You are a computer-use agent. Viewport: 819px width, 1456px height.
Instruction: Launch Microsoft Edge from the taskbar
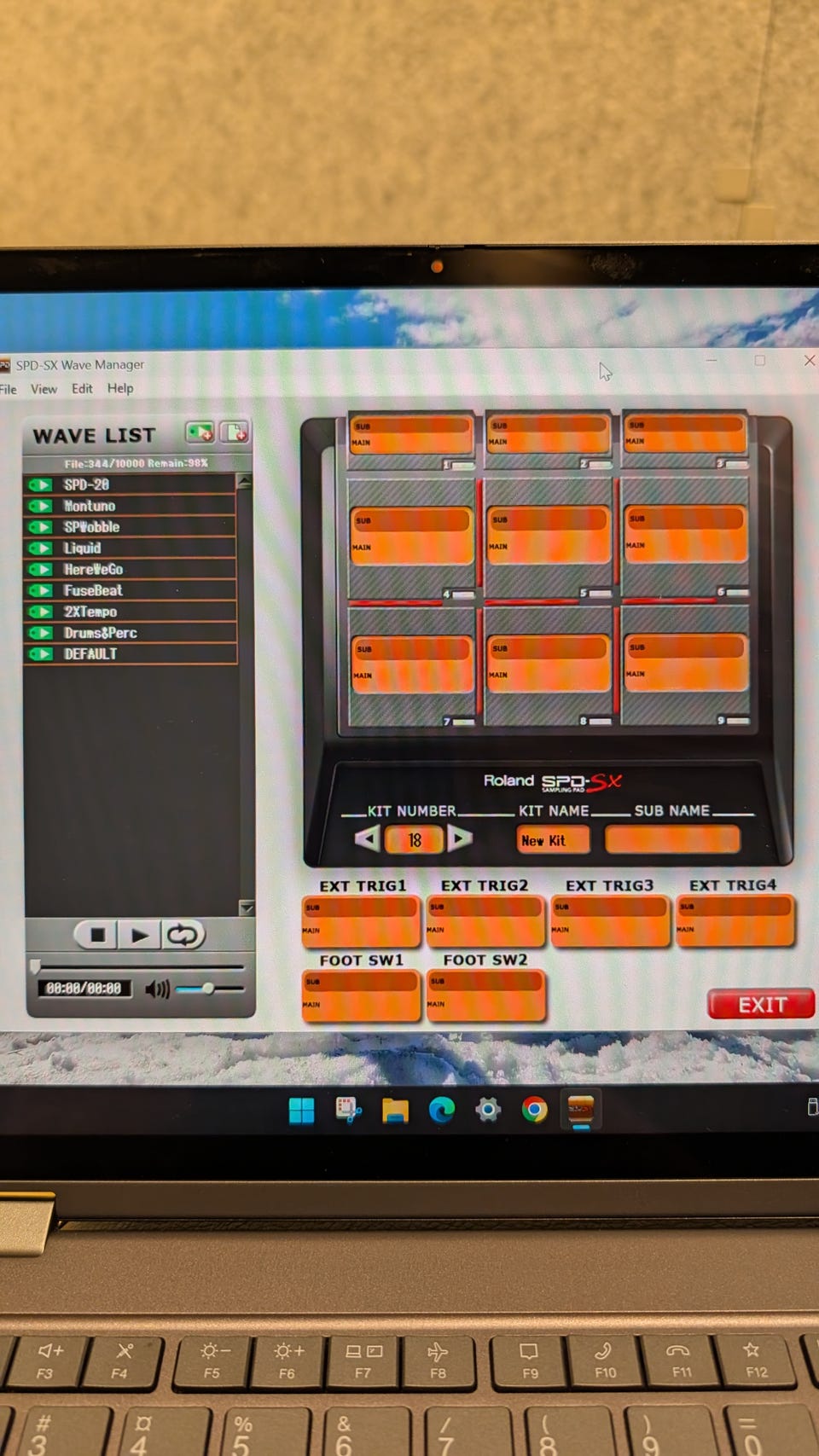[441, 1110]
